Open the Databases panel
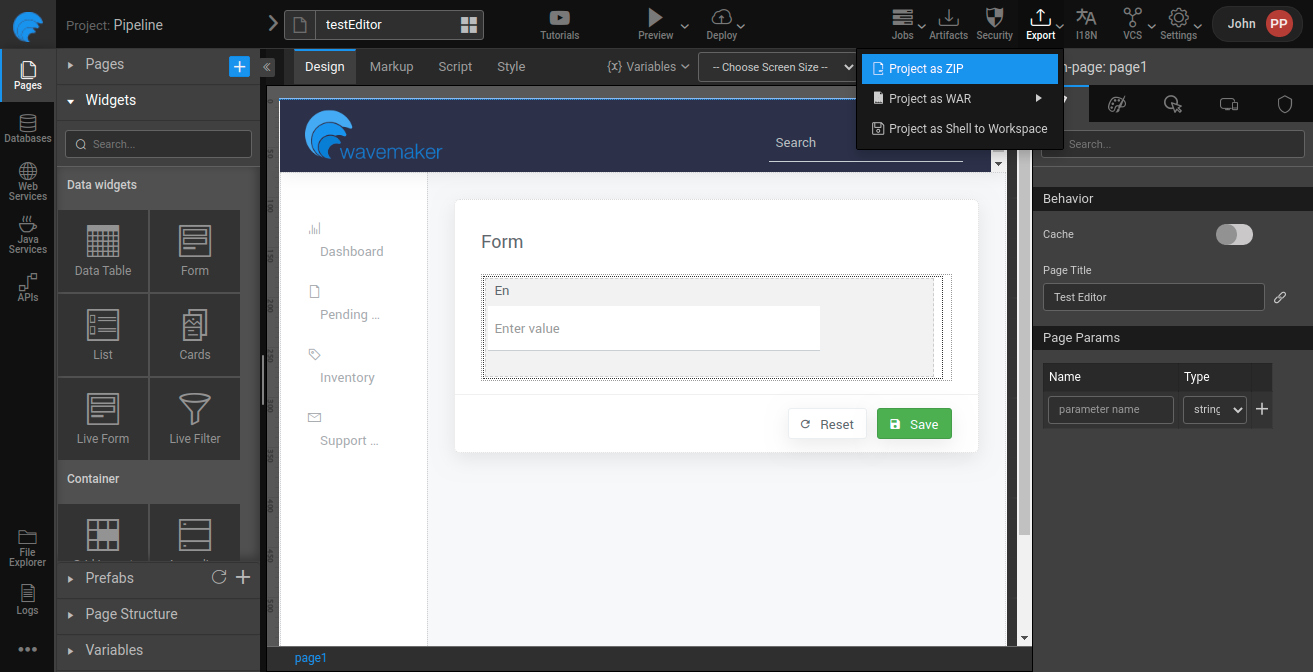The height and width of the screenshot is (672, 1313). coord(27,128)
